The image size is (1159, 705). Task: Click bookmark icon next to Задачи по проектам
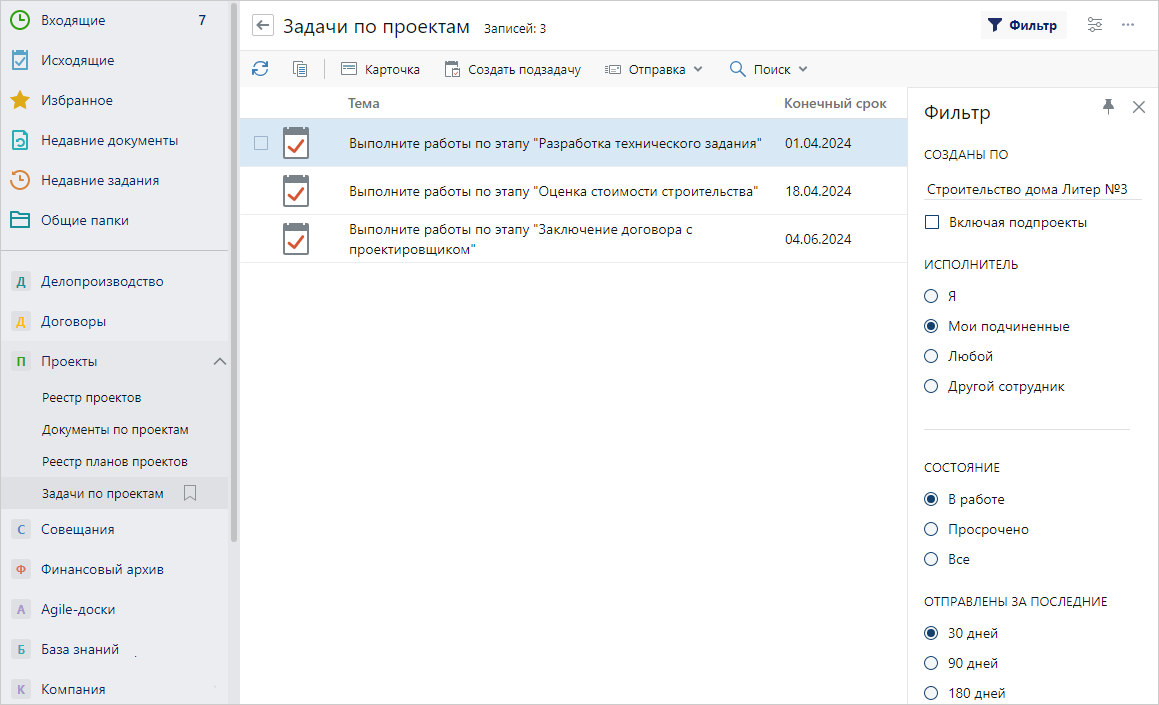click(190, 493)
